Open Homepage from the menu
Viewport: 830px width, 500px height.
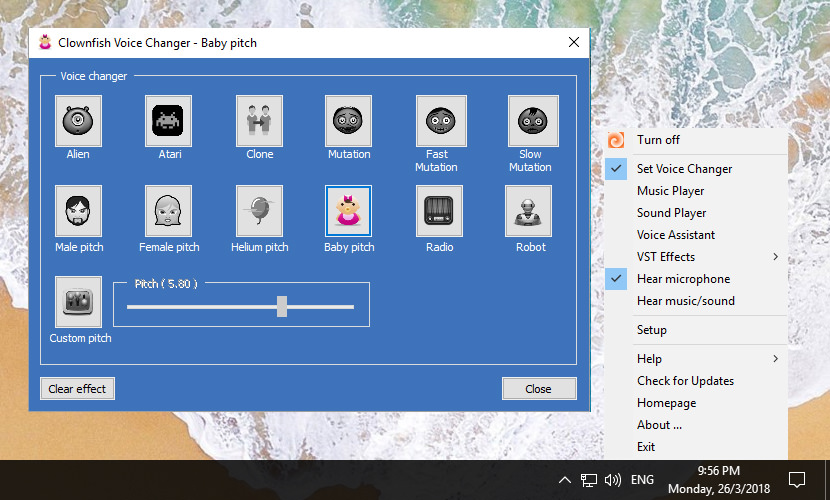(696, 403)
